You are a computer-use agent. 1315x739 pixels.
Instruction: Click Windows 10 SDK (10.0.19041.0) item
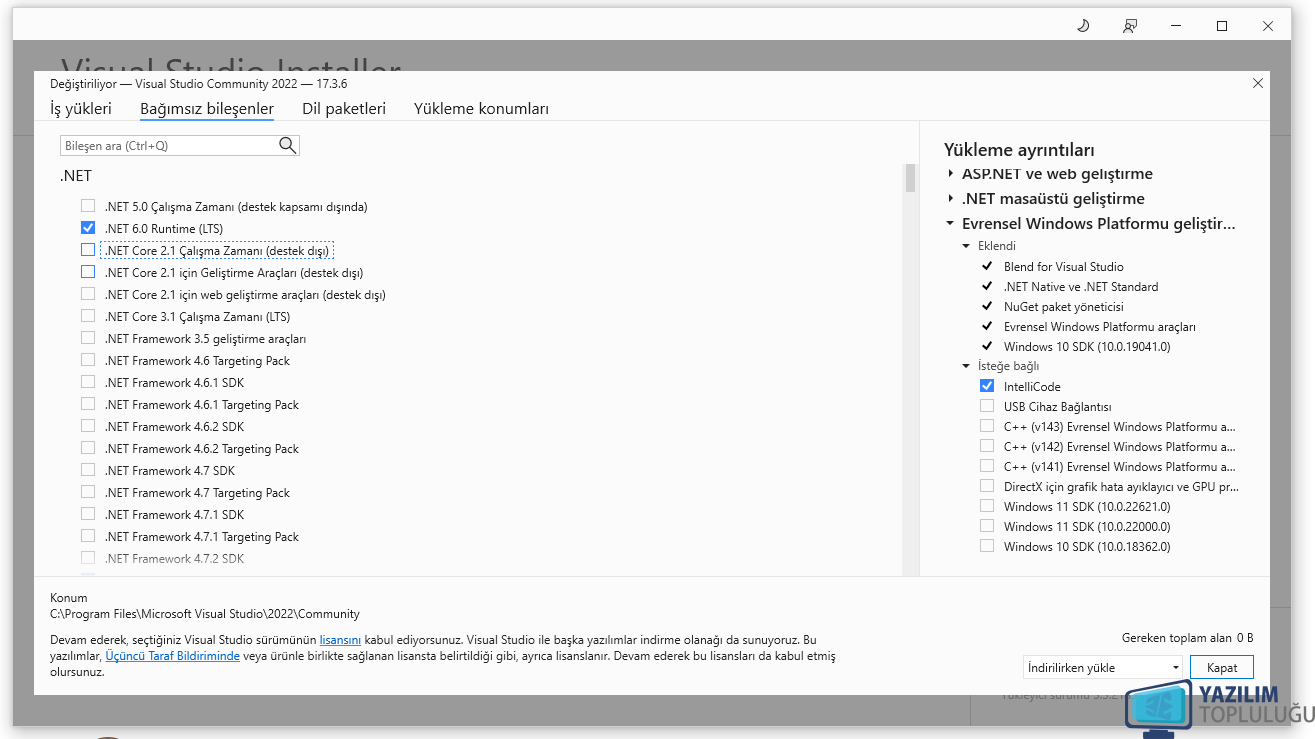coord(1087,347)
